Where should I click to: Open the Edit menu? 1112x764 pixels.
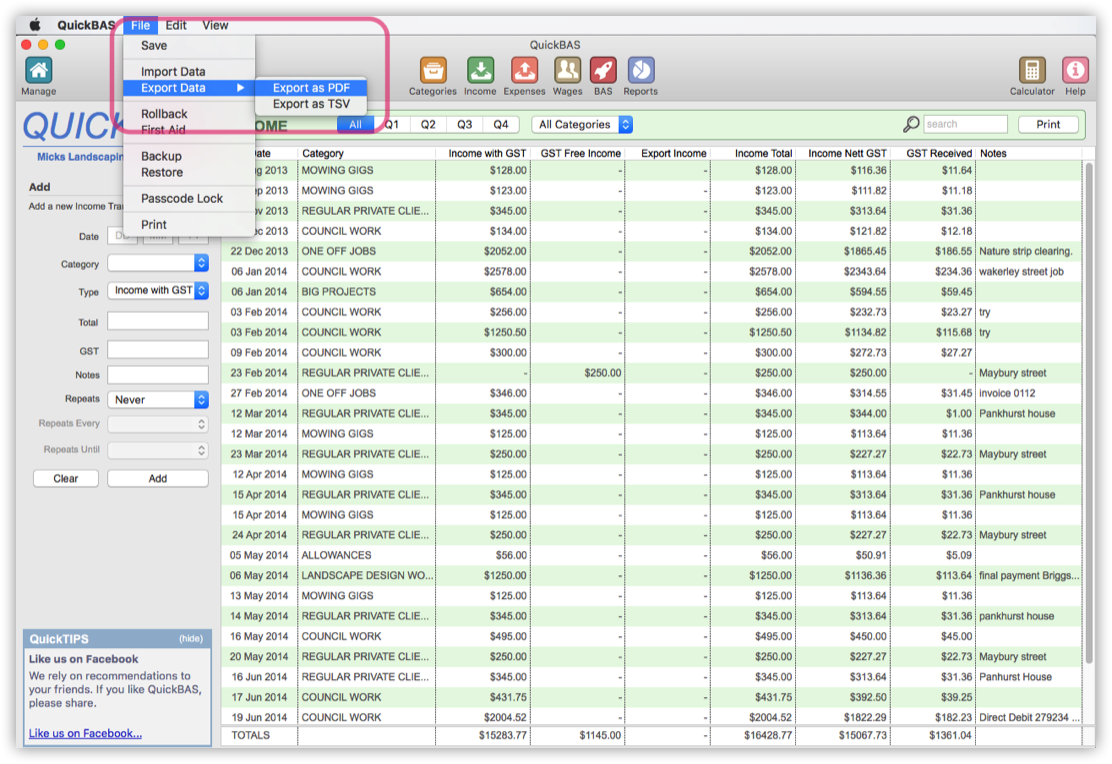point(176,25)
